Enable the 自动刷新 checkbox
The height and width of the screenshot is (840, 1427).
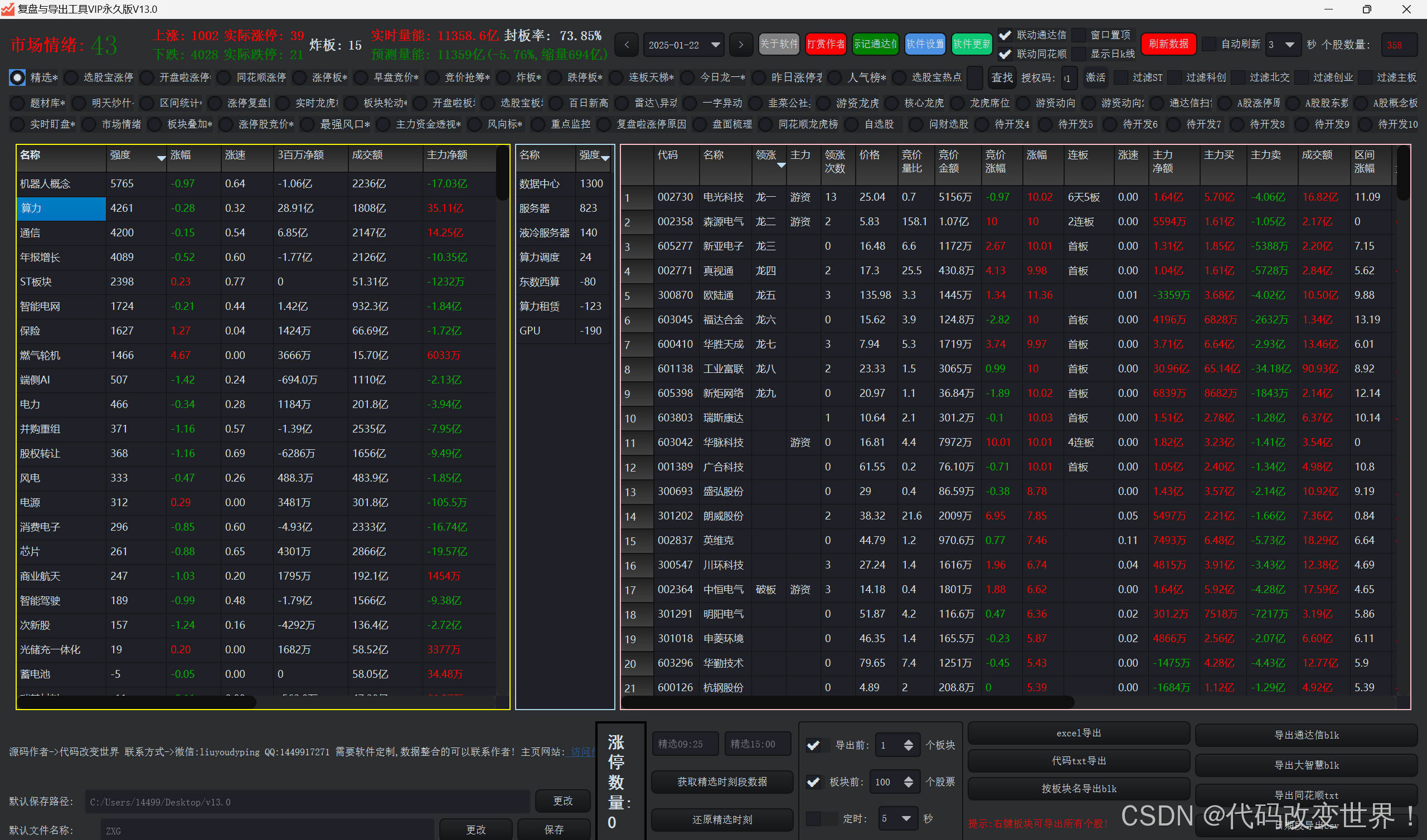[x=1208, y=43]
